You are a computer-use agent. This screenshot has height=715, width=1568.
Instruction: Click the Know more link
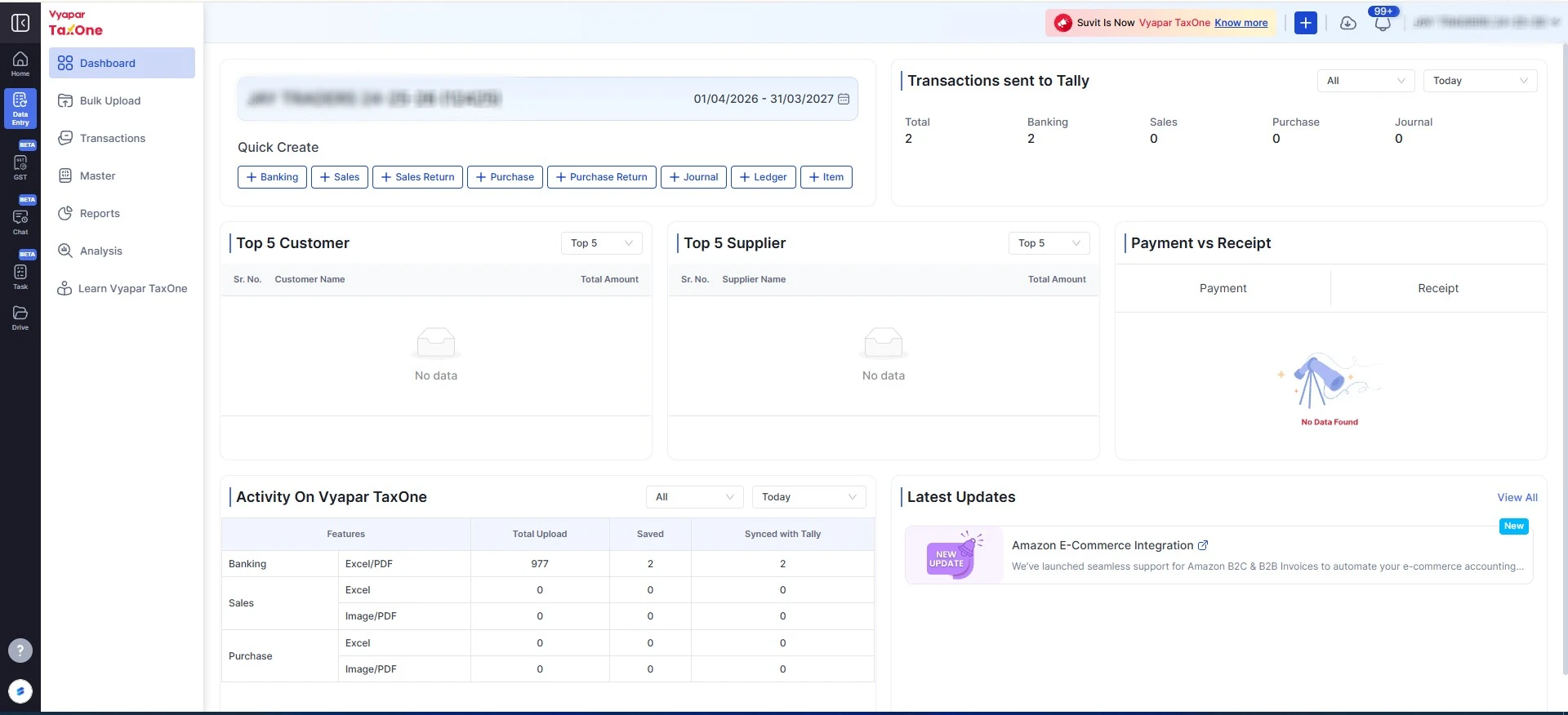tap(1241, 23)
